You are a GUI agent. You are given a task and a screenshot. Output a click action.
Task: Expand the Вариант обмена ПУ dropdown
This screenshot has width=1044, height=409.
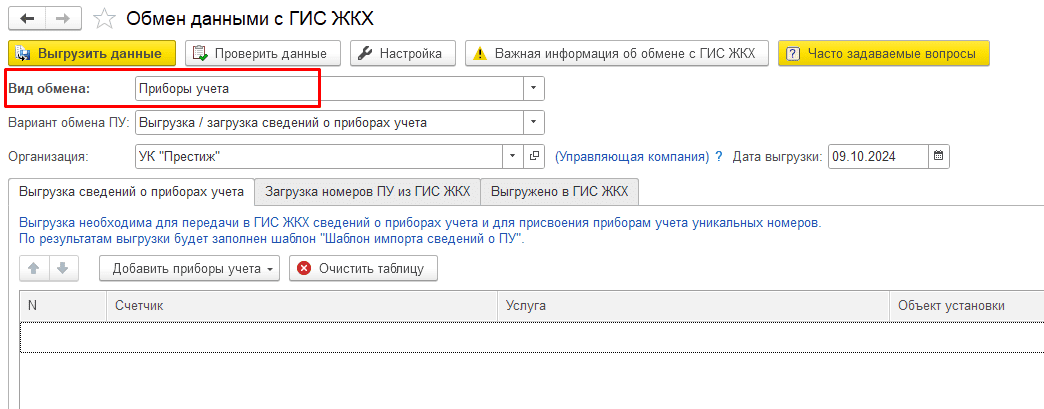click(x=534, y=123)
